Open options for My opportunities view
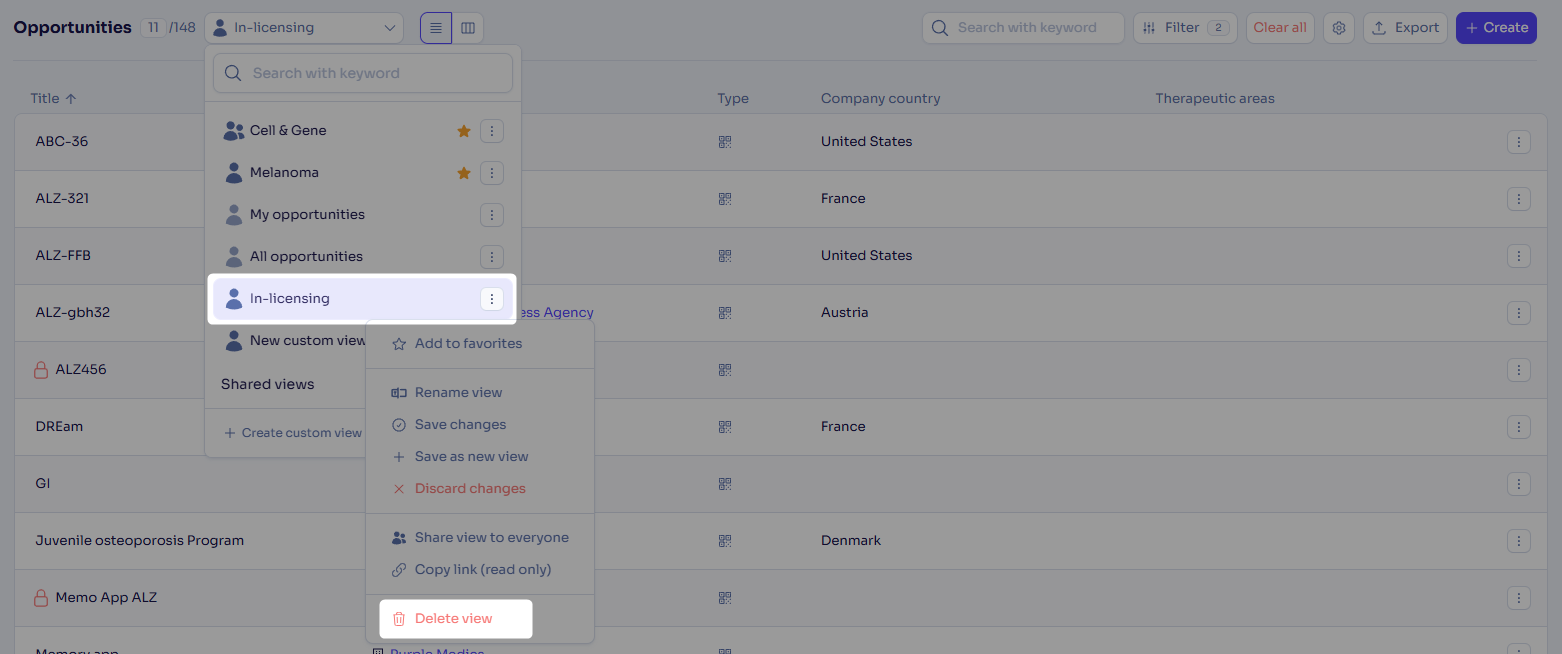 coord(492,215)
